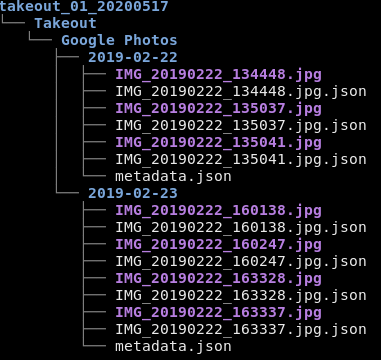The image size is (381, 360).
Task: Click IMG_20190222_160138.jpg image file
Action: point(218,211)
